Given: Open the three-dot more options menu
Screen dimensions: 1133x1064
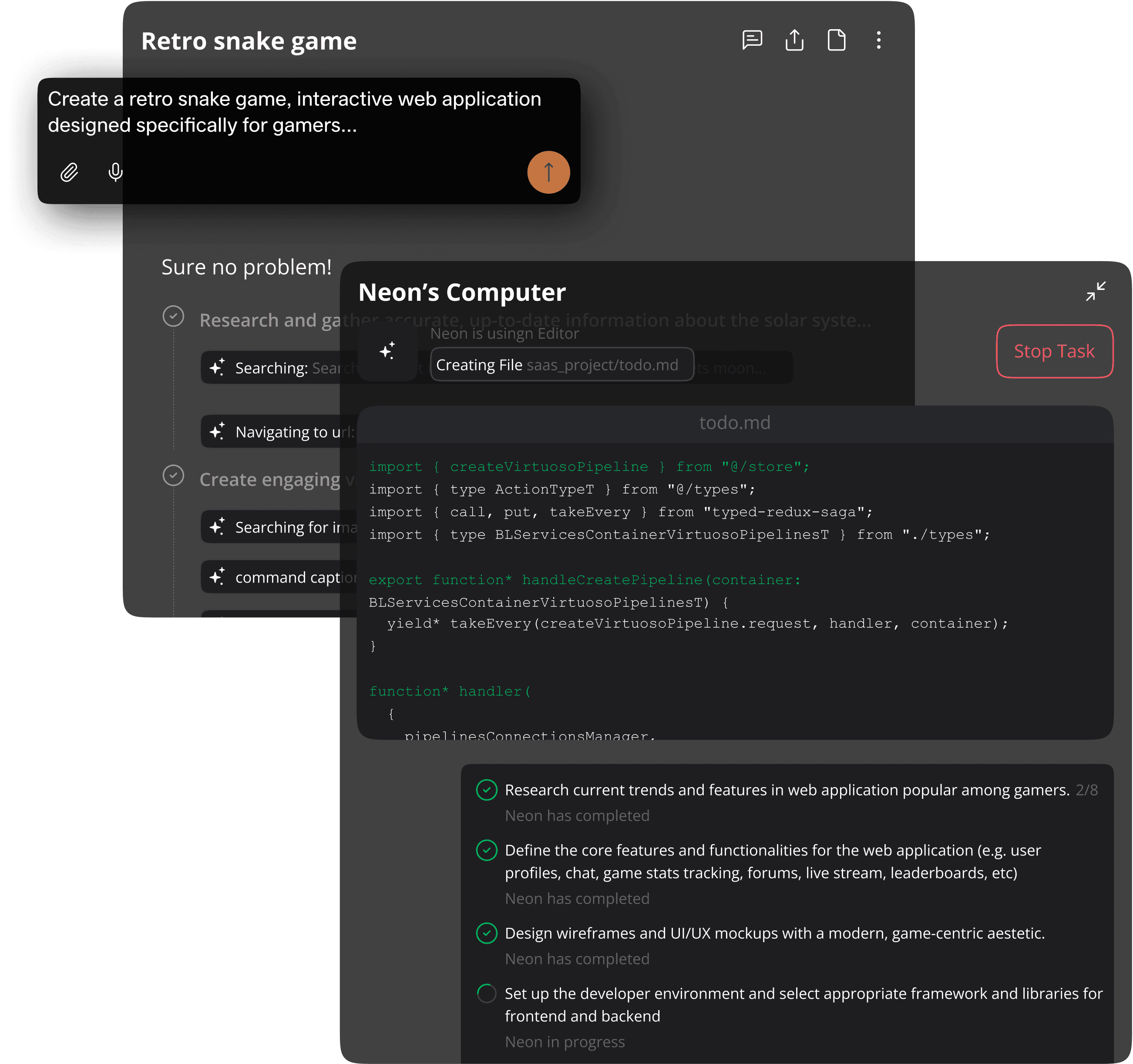Looking at the screenshot, I should coord(878,40).
